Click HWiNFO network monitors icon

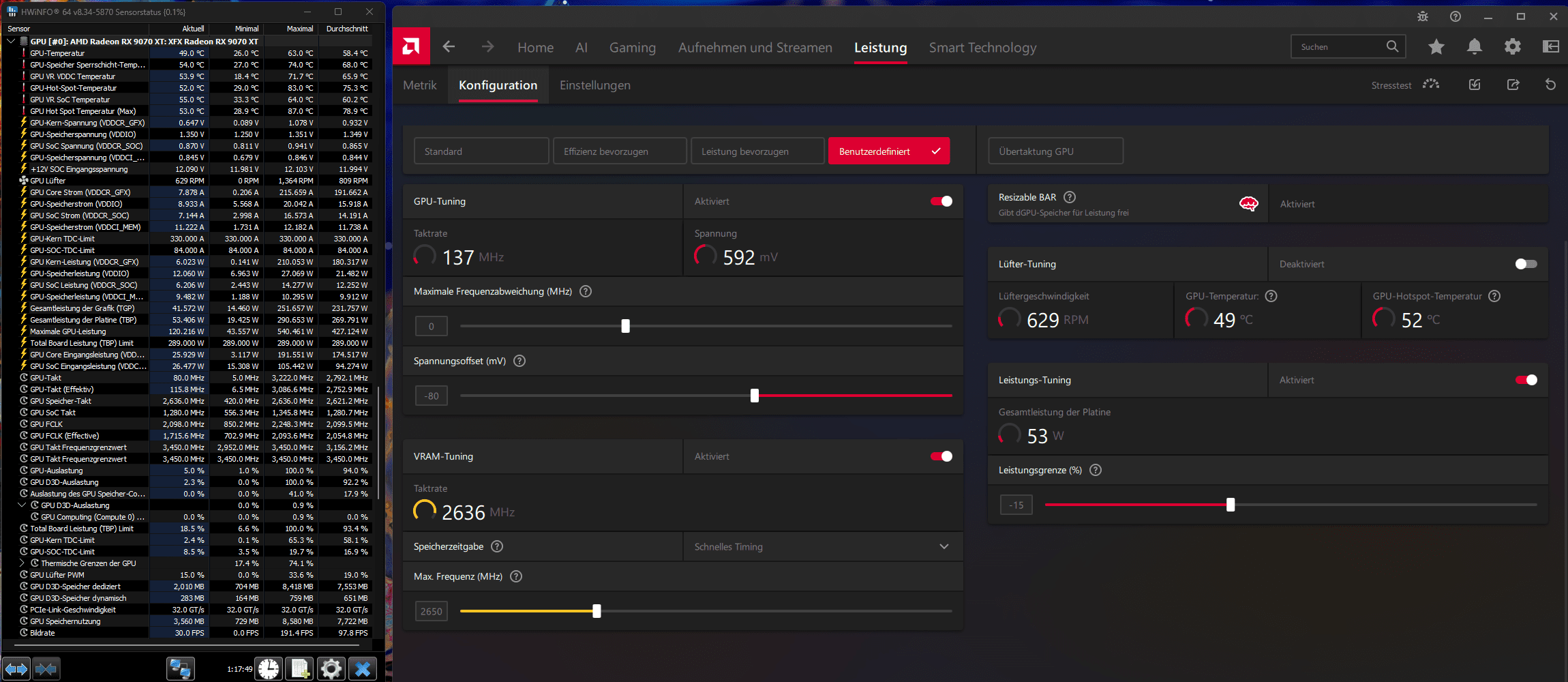pyautogui.click(x=181, y=669)
